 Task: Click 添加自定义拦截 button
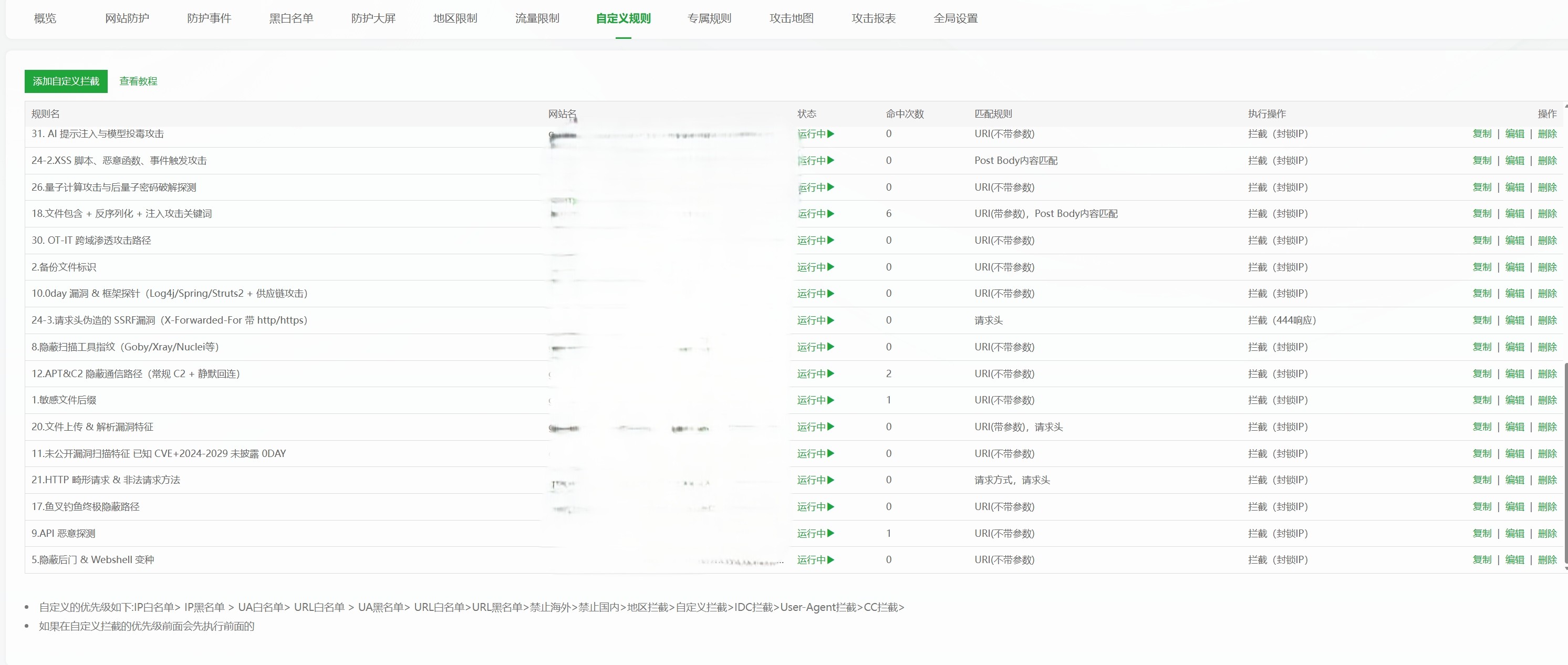tap(66, 81)
